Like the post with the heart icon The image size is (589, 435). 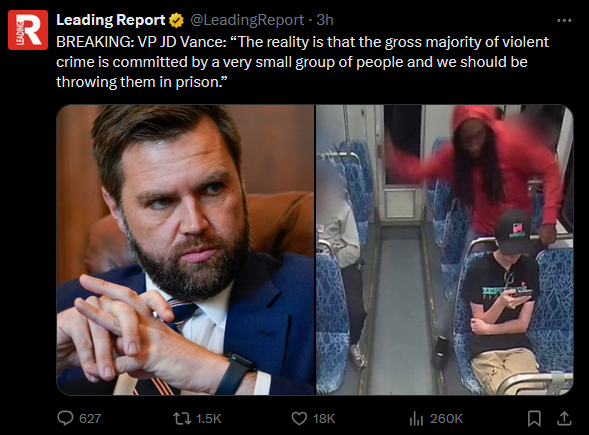299,418
